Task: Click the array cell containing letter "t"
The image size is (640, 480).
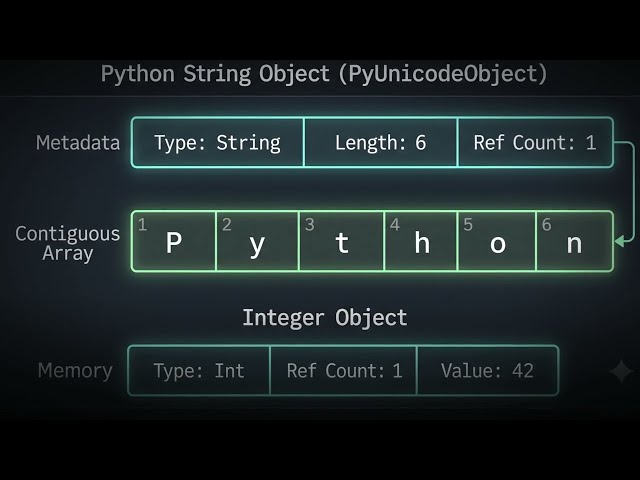Action: click(x=341, y=241)
